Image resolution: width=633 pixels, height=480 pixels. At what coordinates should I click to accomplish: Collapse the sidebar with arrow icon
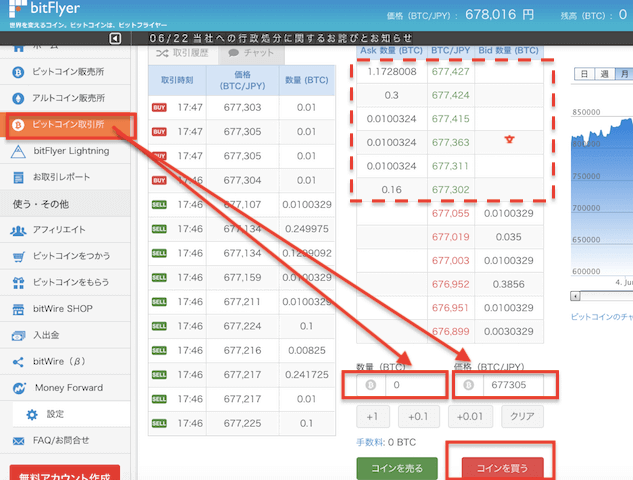tap(115, 38)
